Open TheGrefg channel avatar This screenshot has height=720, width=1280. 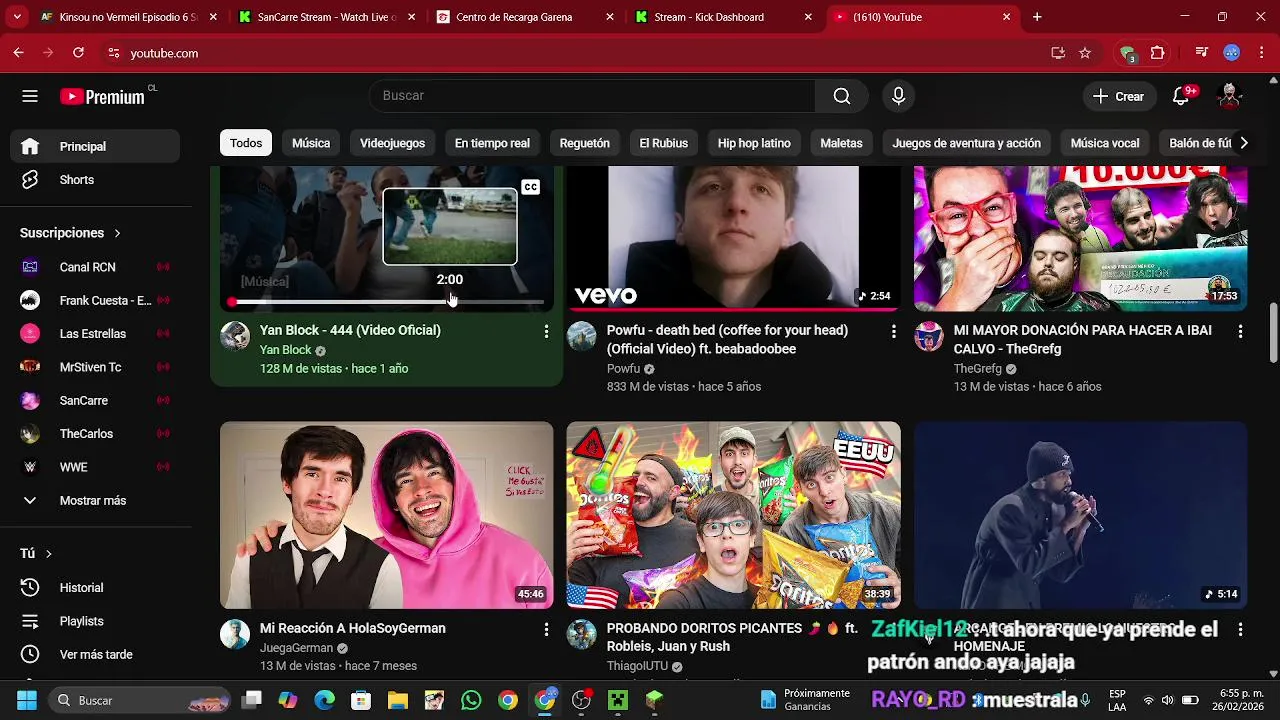929,336
